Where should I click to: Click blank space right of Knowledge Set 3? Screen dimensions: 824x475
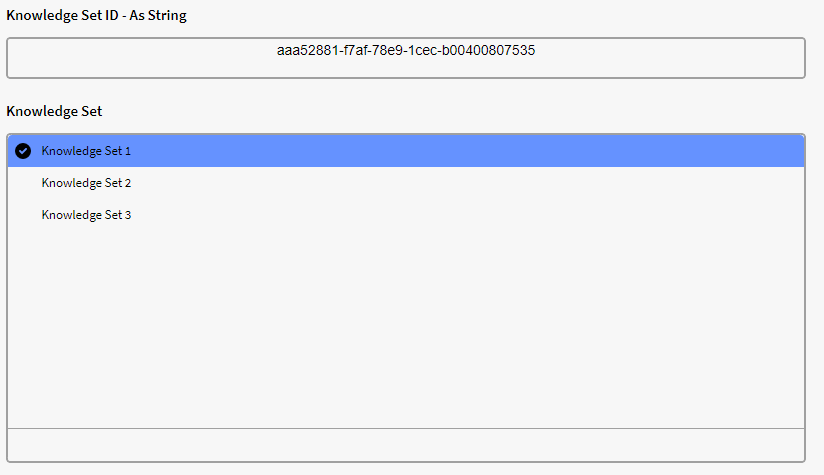click(x=500, y=215)
